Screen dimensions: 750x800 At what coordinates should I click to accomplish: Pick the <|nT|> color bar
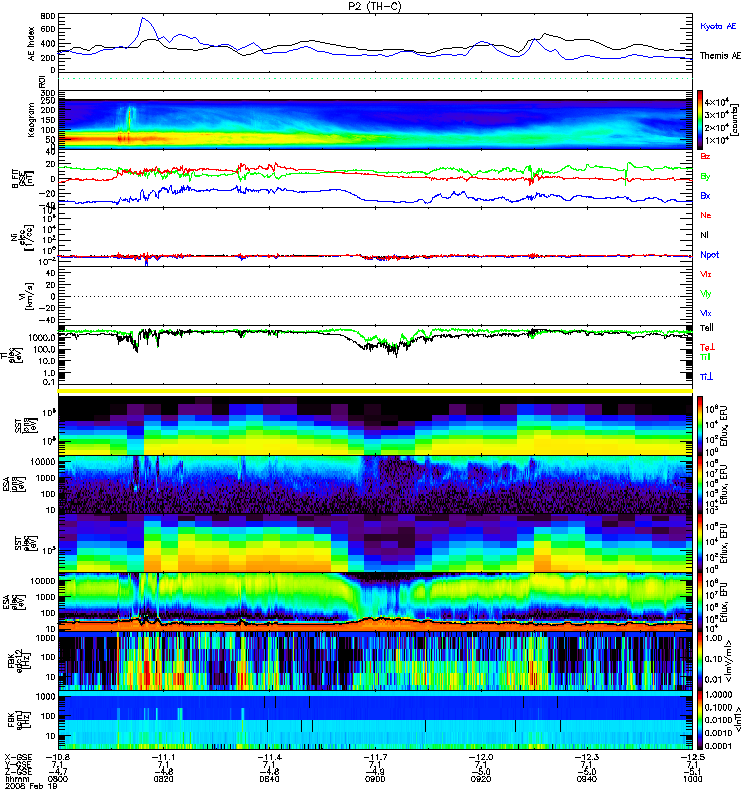pyautogui.click(x=700, y=719)
